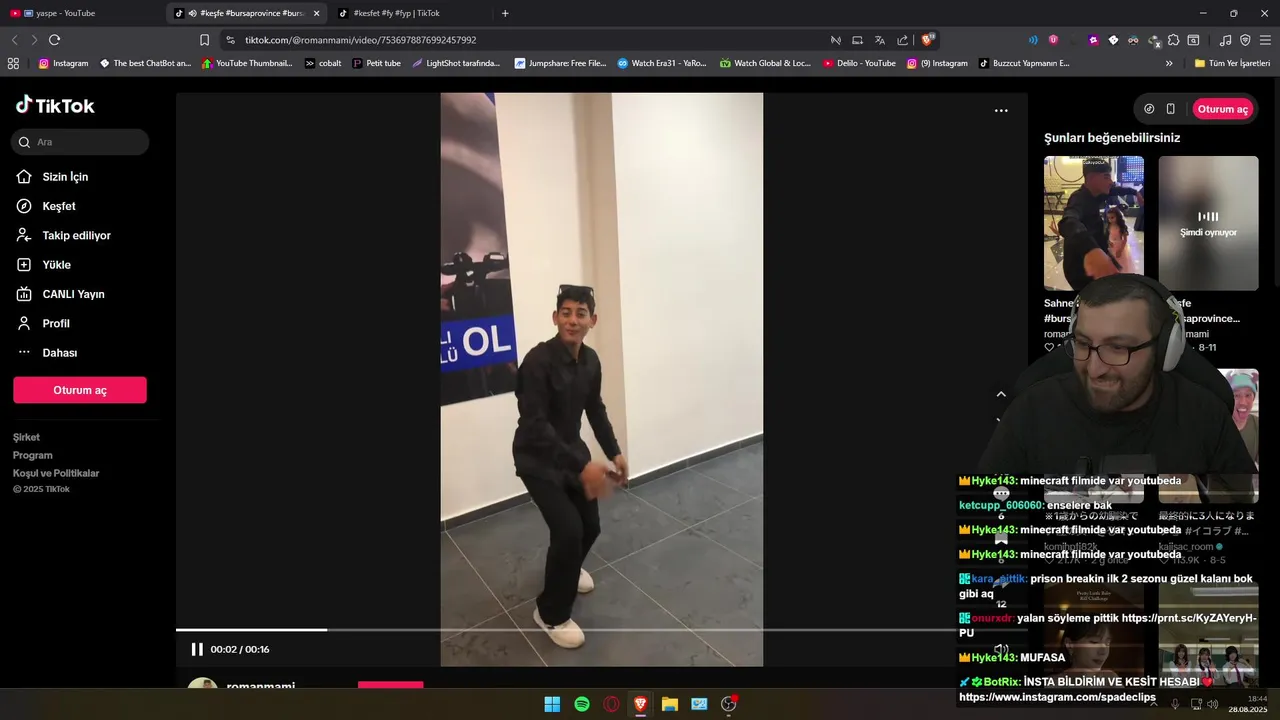Click the get-app phone icon

tap(1171, 109)
